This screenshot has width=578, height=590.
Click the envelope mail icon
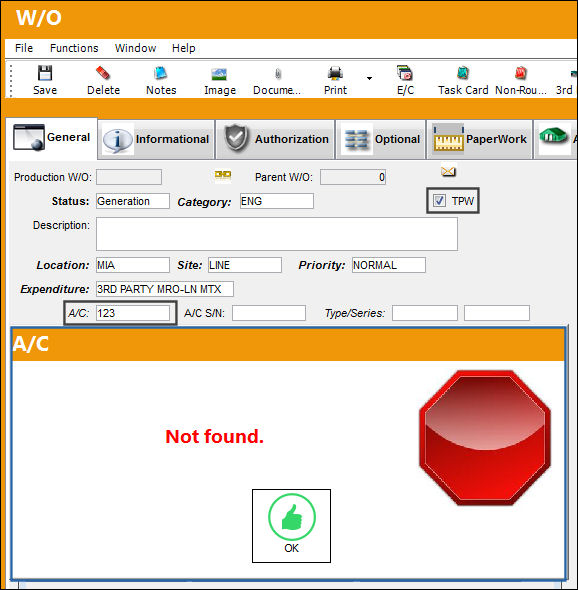click(x=449, y=172)
